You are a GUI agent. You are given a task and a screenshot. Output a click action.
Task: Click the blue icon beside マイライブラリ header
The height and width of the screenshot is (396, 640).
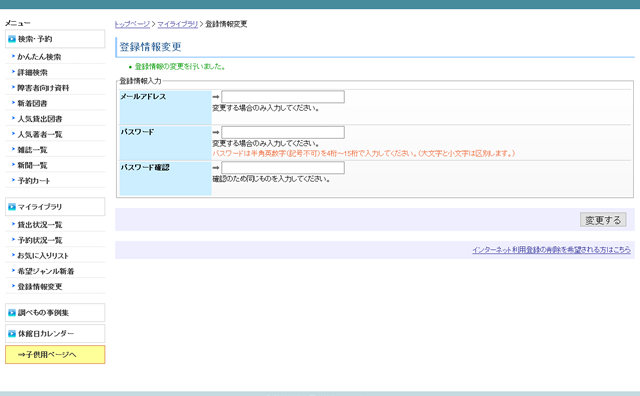[x=12, y=207]
